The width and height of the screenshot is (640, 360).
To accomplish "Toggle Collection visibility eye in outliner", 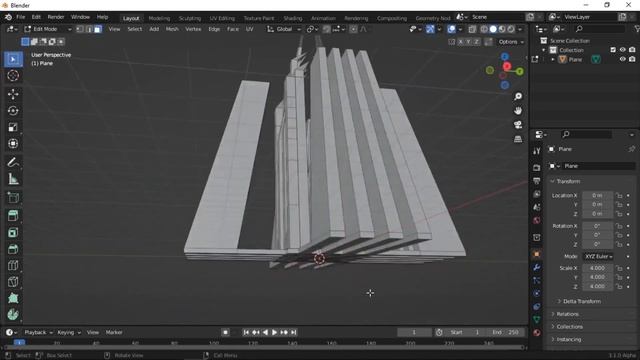I will coord(623,50).
